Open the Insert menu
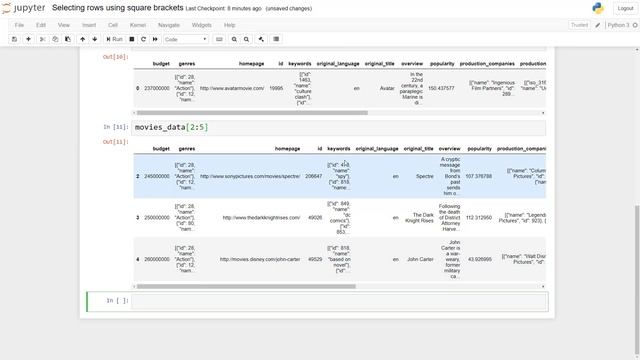The height and width of the screenshot is (360, 640). coord(89,25)
